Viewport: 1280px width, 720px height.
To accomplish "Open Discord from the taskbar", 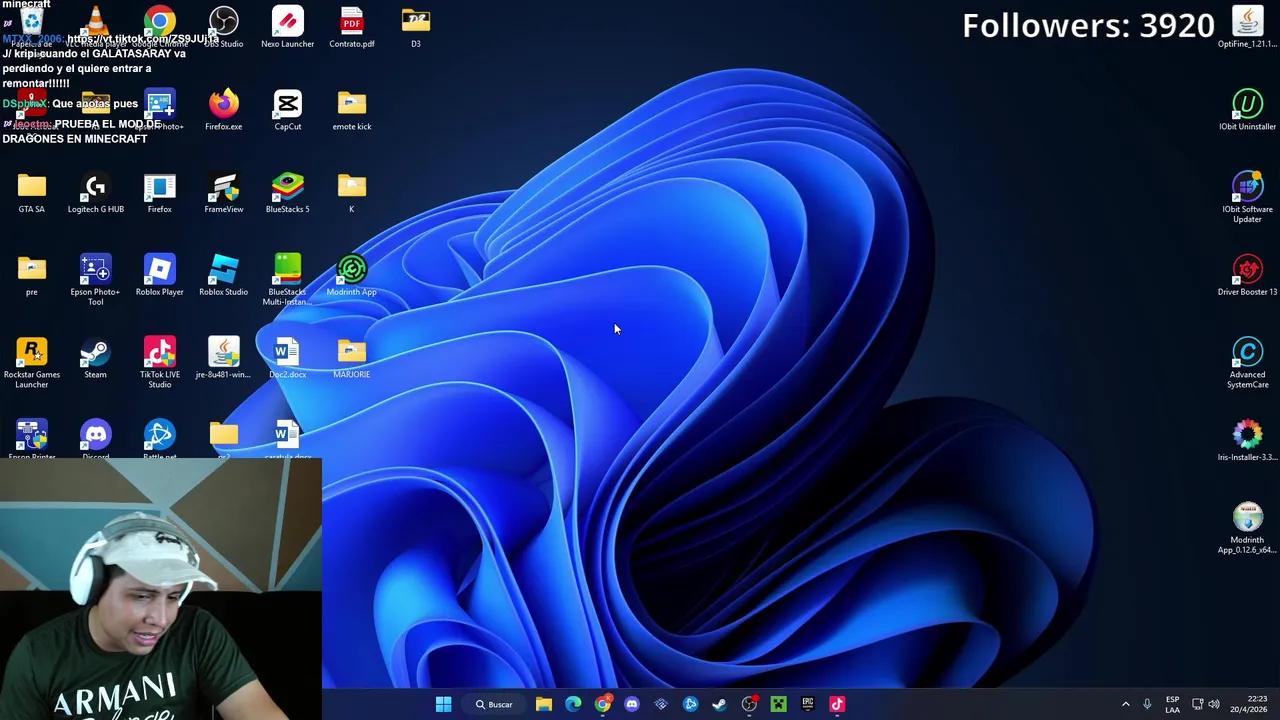I will coord(631,704).
